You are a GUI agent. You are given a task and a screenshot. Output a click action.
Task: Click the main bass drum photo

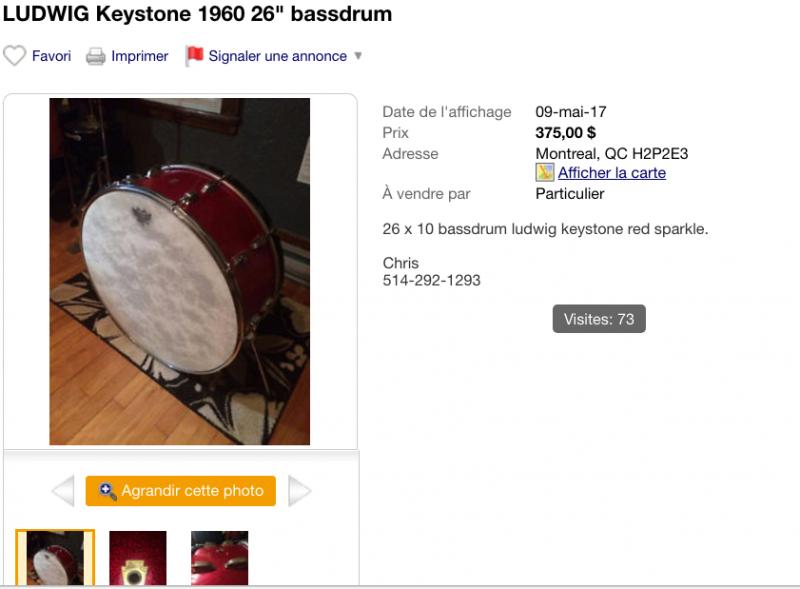tap(180, 271)
